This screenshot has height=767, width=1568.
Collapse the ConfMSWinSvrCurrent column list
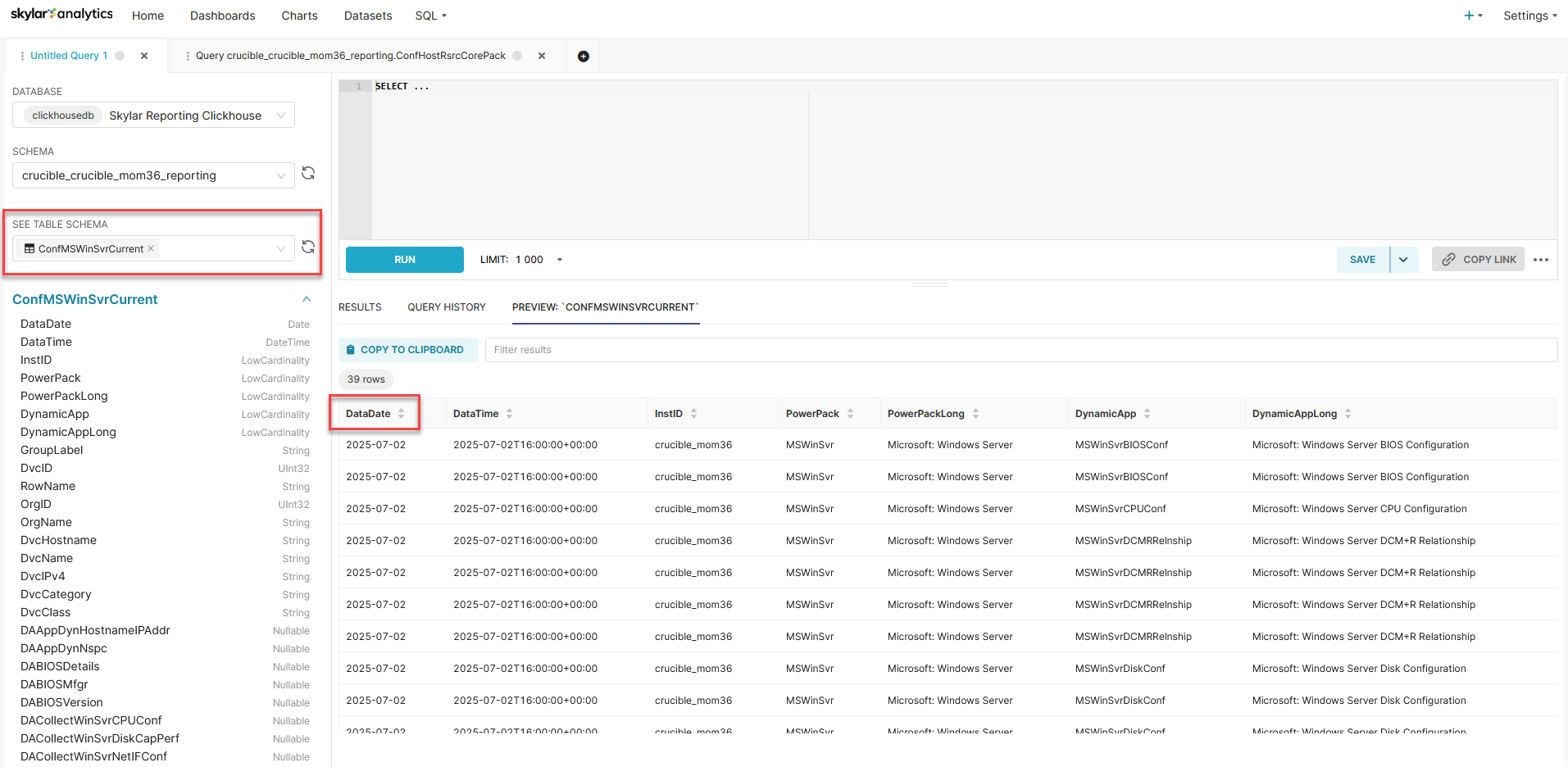(x=307, y=299)
